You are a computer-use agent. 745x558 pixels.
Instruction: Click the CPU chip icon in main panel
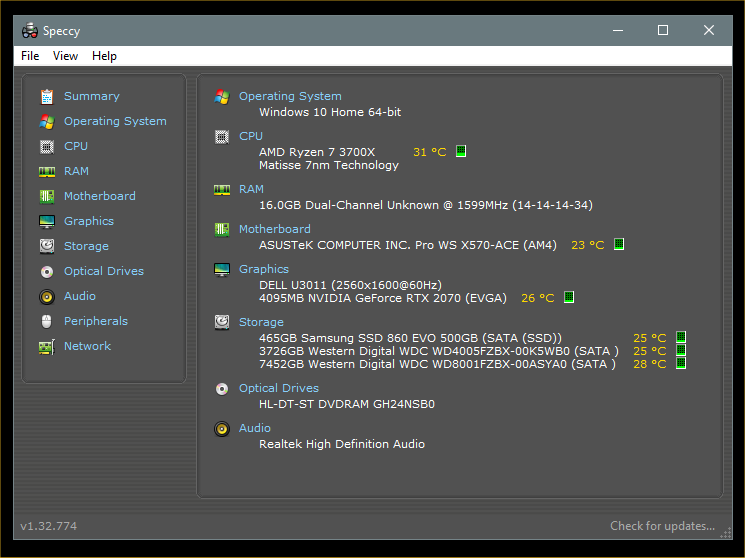(x=222, y=137)
